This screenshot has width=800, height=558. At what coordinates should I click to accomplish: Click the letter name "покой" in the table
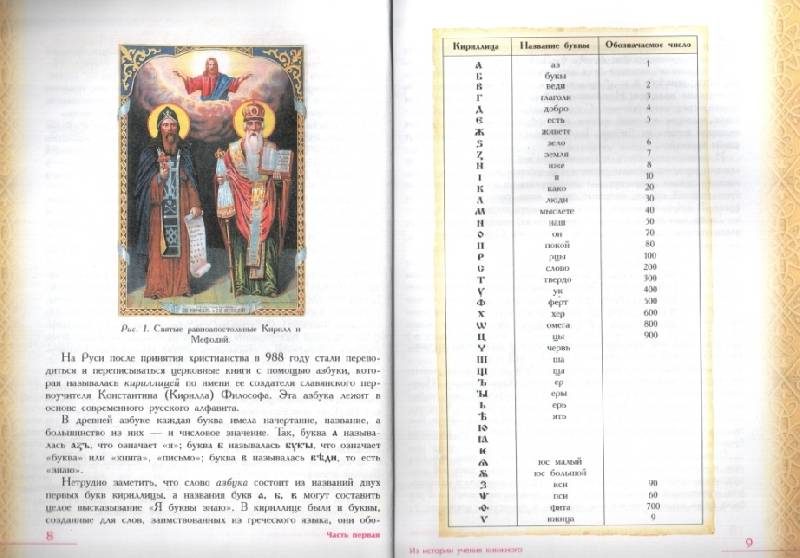(x=557, y=245)
